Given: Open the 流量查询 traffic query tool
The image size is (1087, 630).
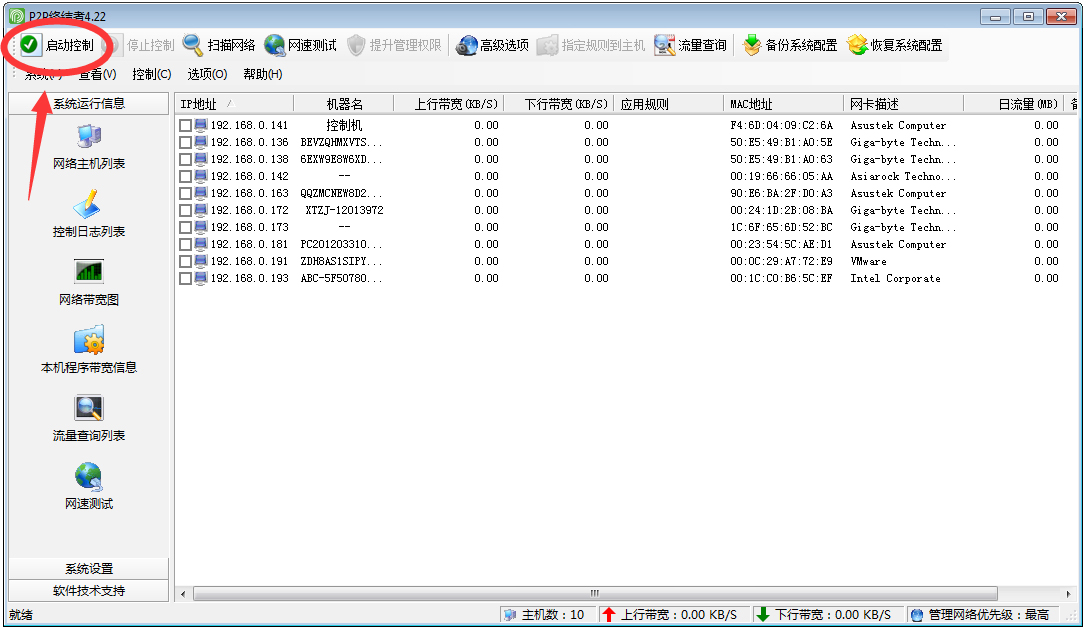Looking at the screenshot, I should (689, 44).
